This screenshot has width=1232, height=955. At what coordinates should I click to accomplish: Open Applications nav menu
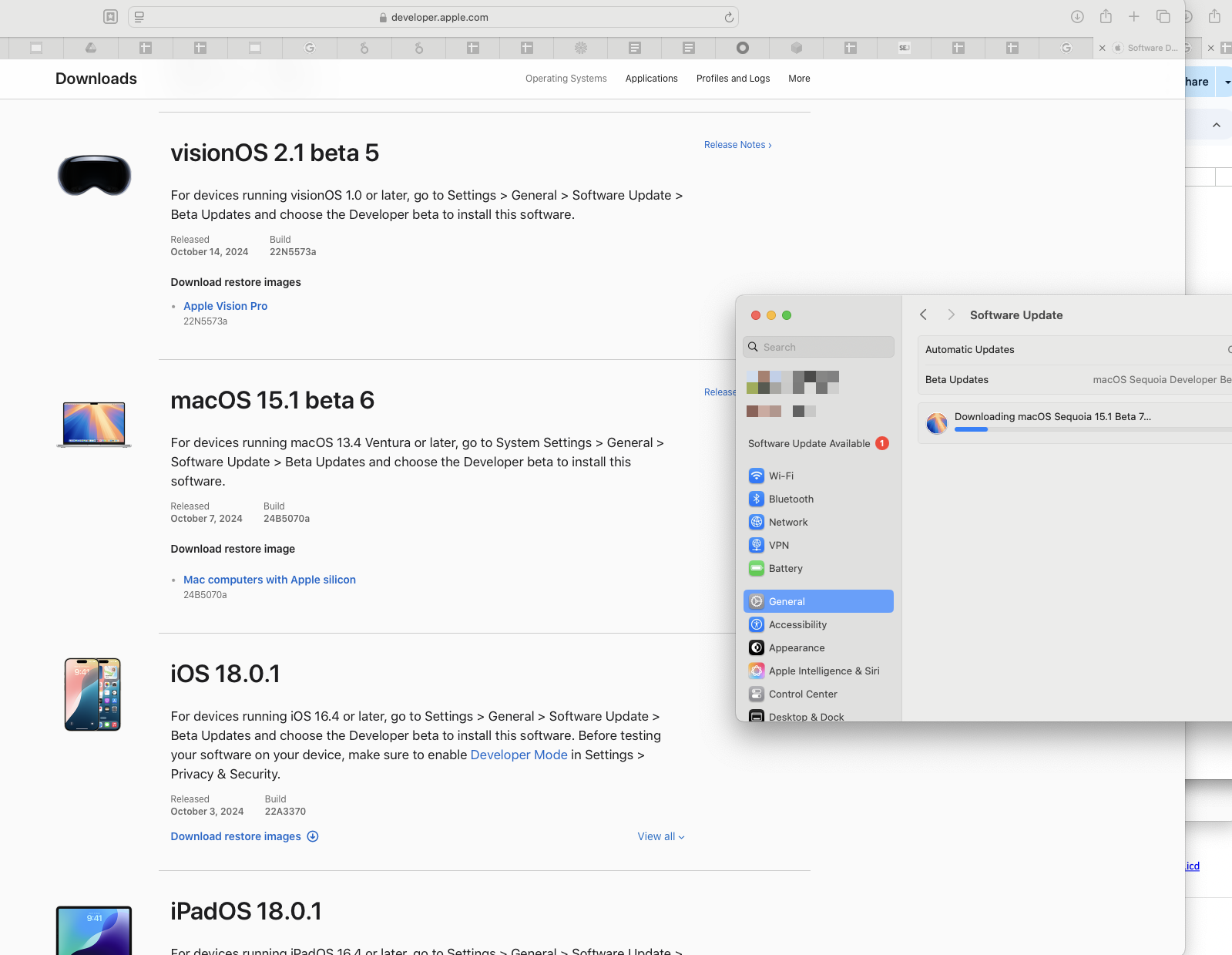tap(651, 79)
